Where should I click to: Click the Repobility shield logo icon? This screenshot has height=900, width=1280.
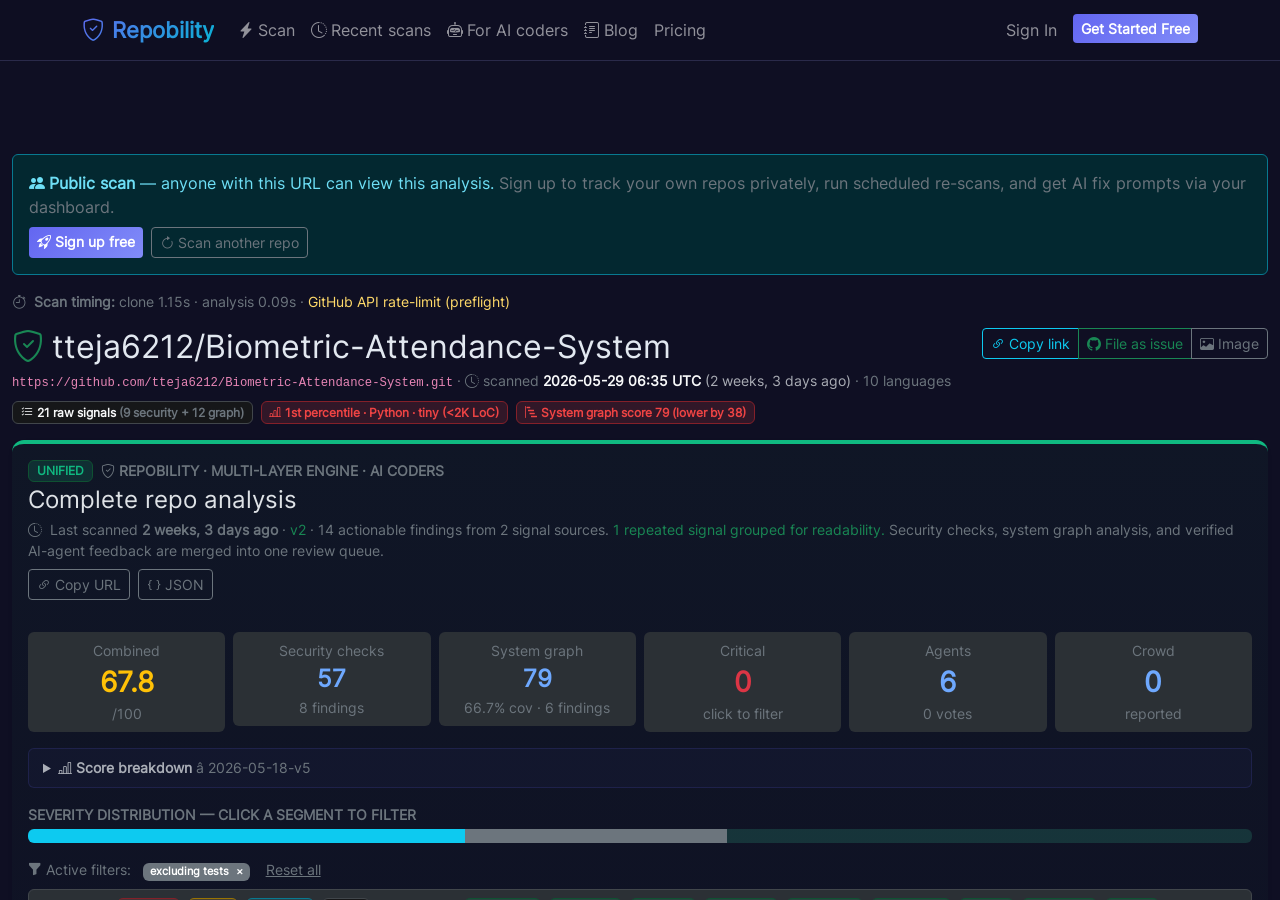[93, 30]
